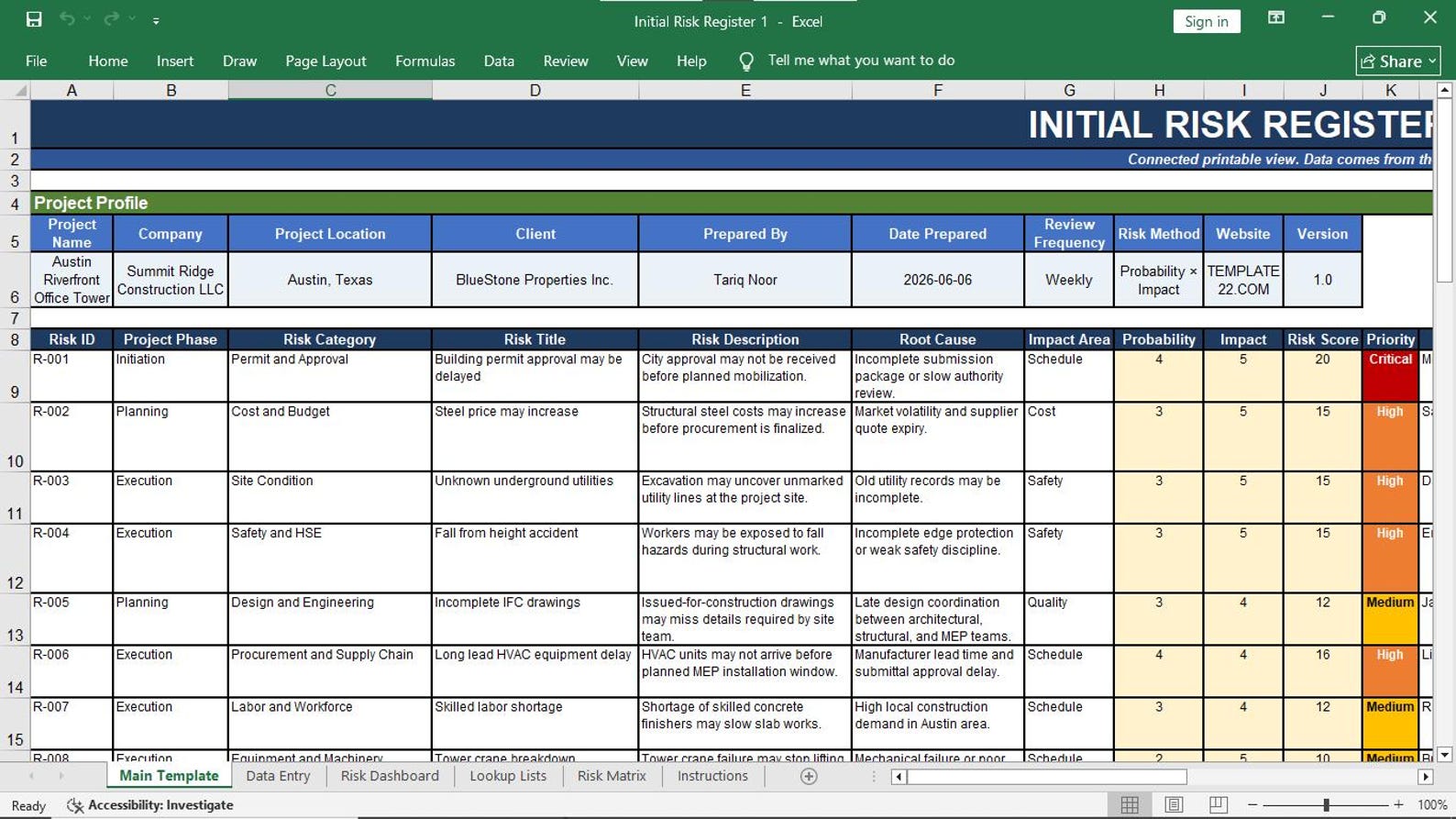Open the Risk Dashboard sheet tab
Screen dimensions: 1456x819
click(390, 776)
